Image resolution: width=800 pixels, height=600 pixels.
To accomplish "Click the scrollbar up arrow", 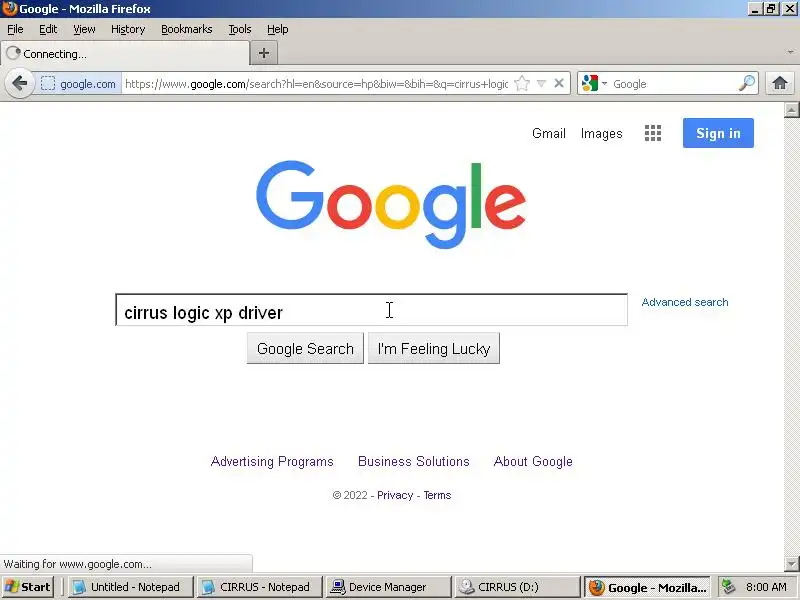I will (x=791, y=110).
